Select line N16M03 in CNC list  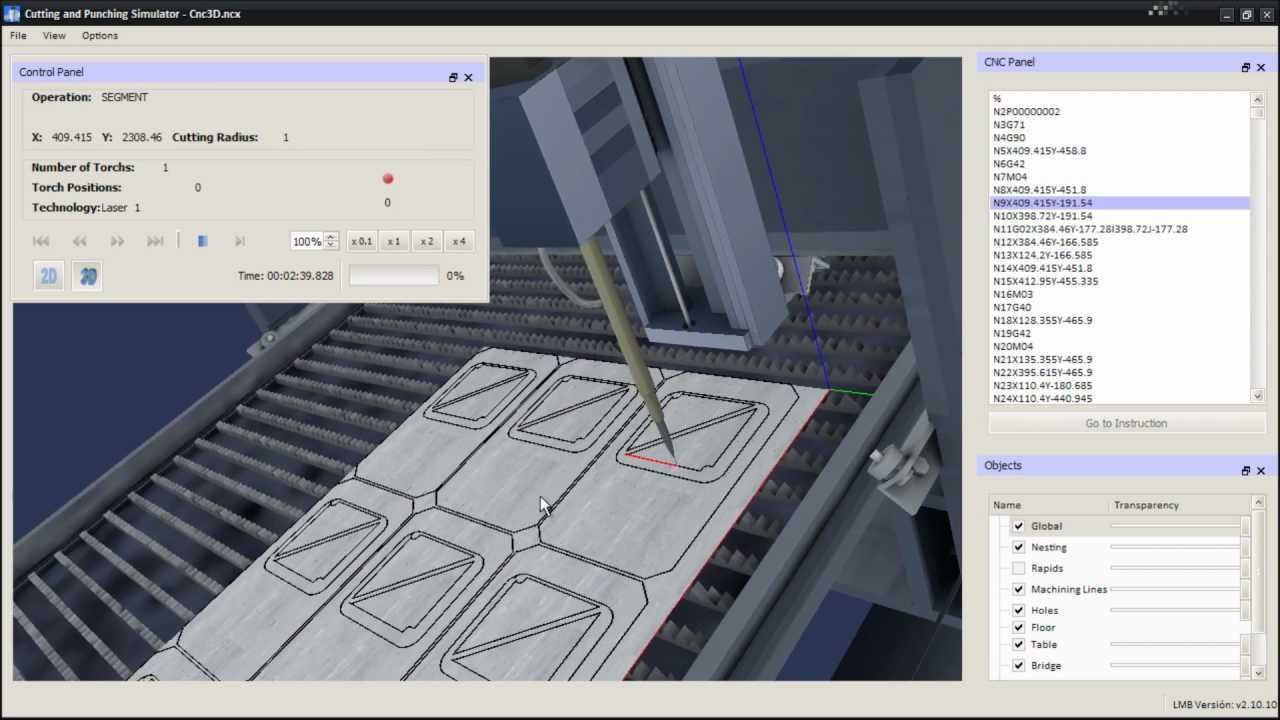point(1120,294)
